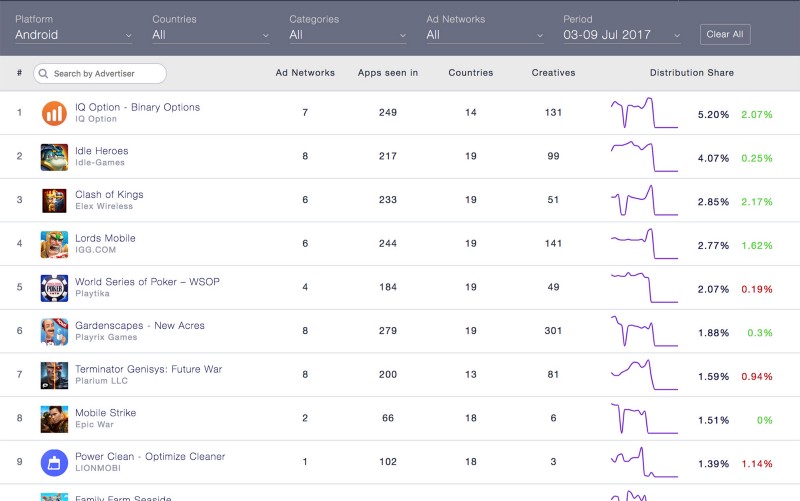Viewport: 800px width, 501px height.
Task: Click the Epic War publisher name
Action: click(x=94, y=424)
